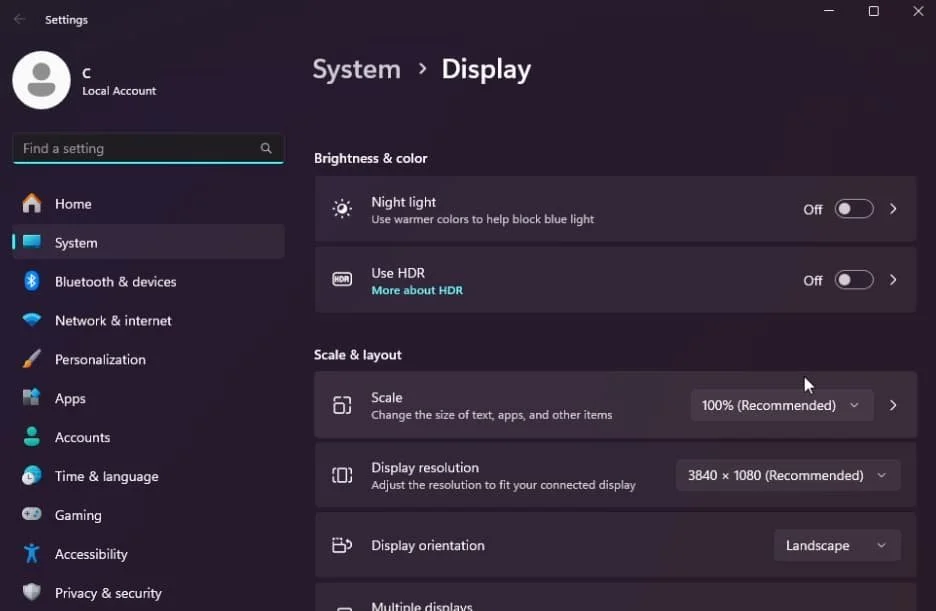Click the Scale & layout heading
936x611 pixels.
click(358, 355)
